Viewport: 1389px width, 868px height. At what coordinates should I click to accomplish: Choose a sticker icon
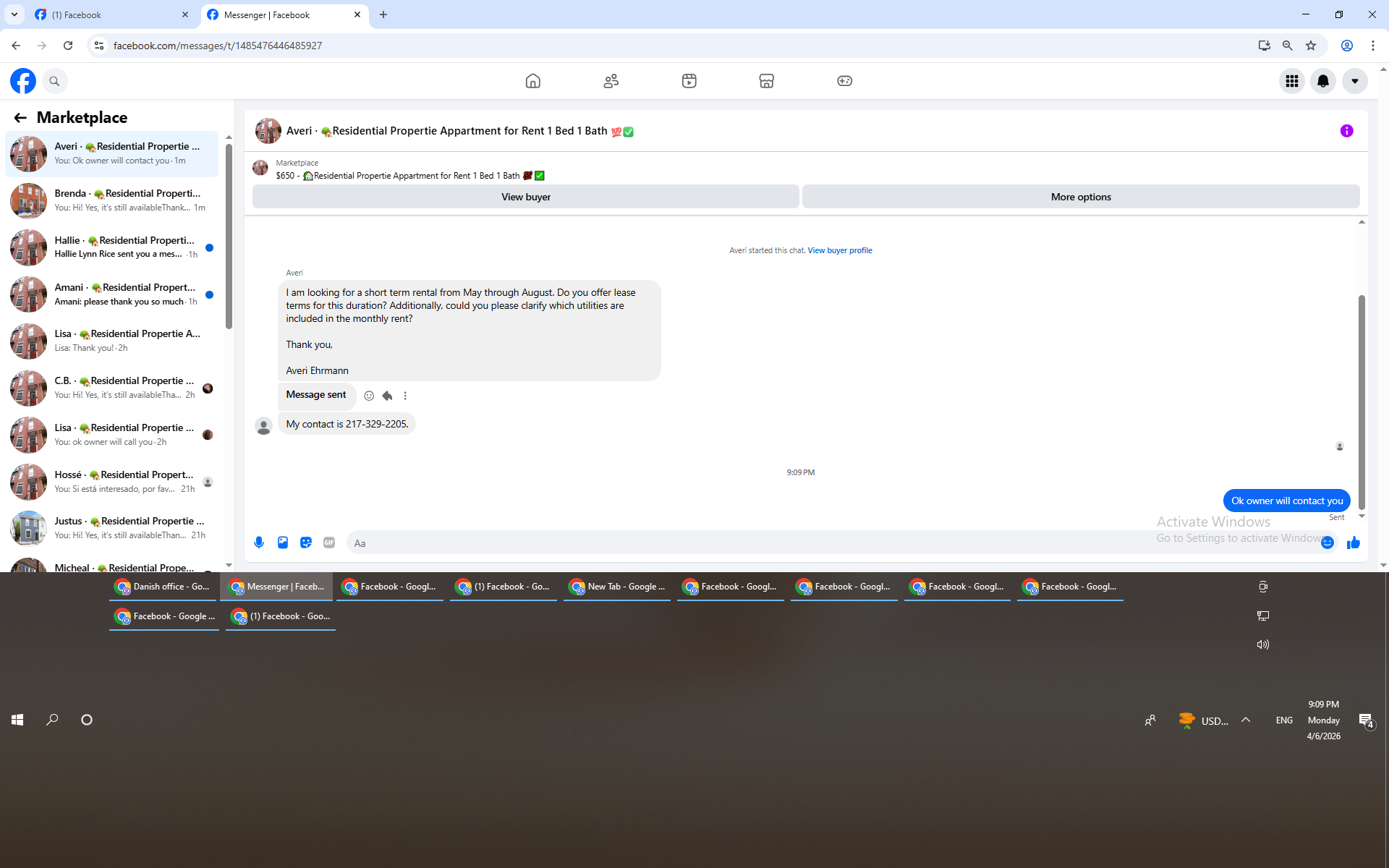pos(306,542)
